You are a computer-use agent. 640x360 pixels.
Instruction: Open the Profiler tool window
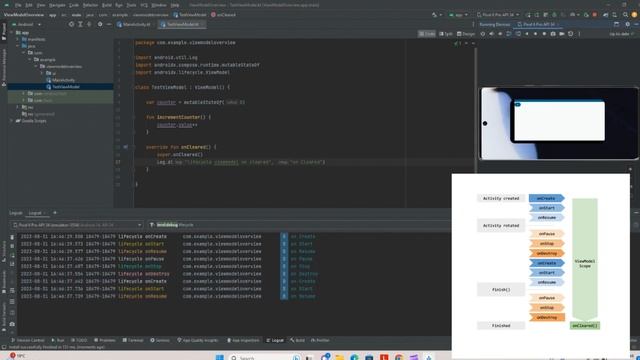(320, 340)
